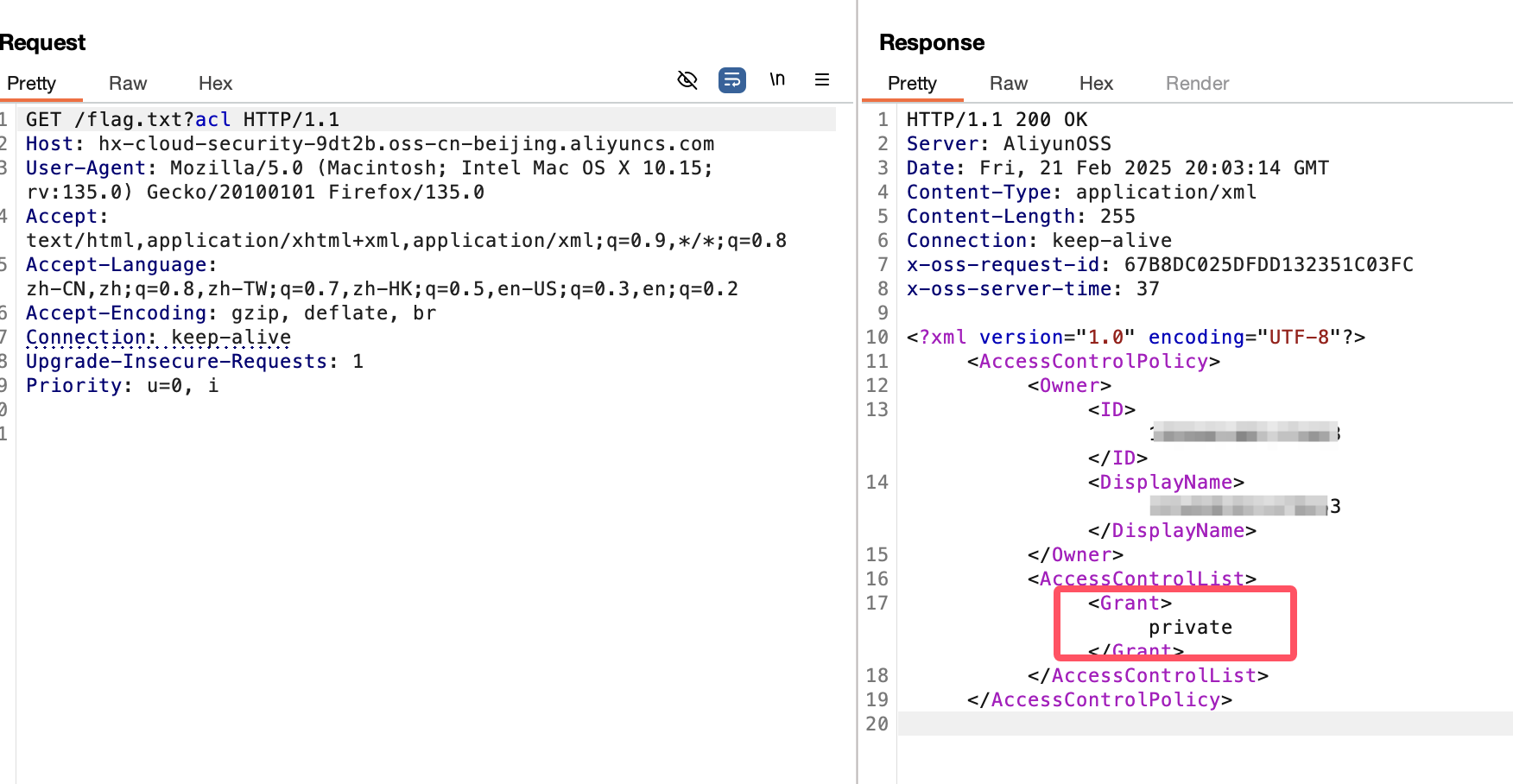Select the Request Pretty tab

tap(32, 84)
